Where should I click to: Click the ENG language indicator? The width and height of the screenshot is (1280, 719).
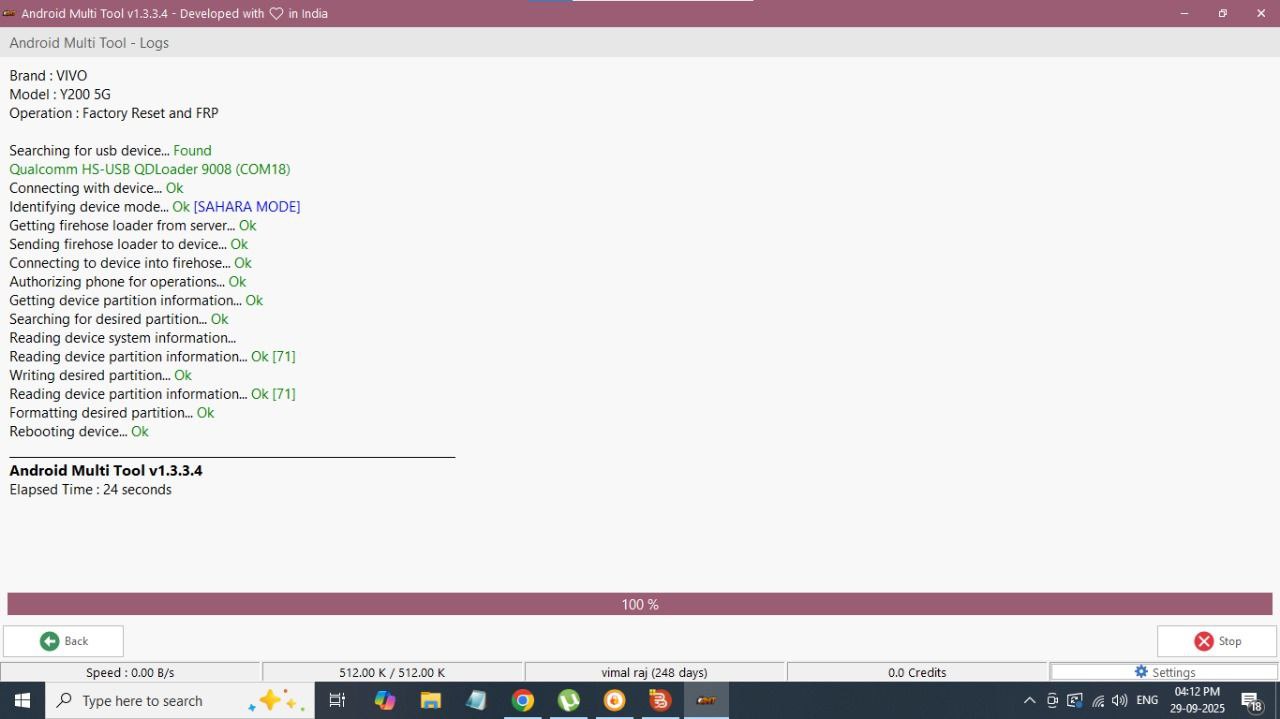pos(1146,700)
